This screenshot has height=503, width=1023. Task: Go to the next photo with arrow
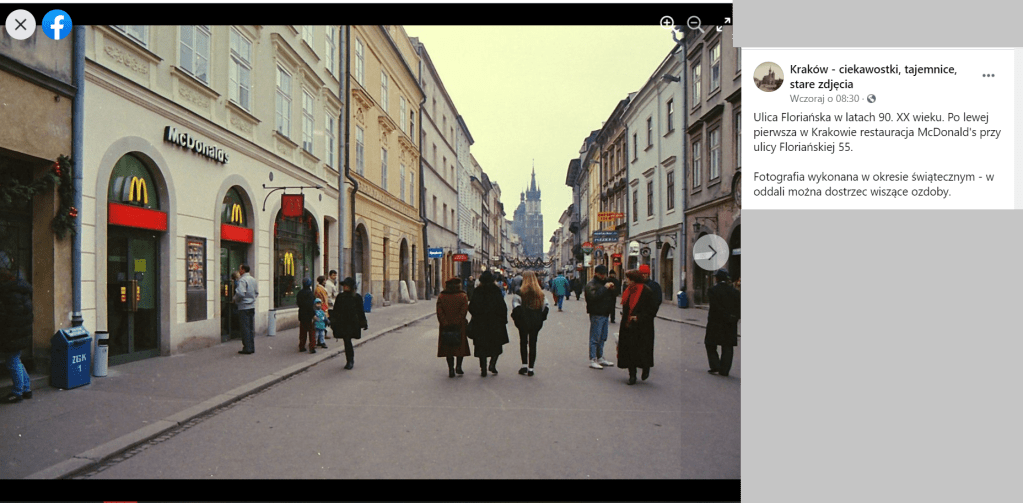(710, 252)
